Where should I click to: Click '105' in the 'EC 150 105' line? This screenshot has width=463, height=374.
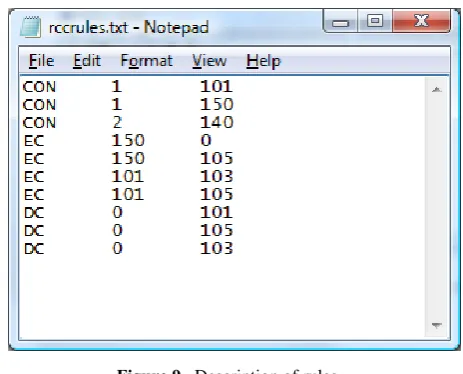[217, 159]
